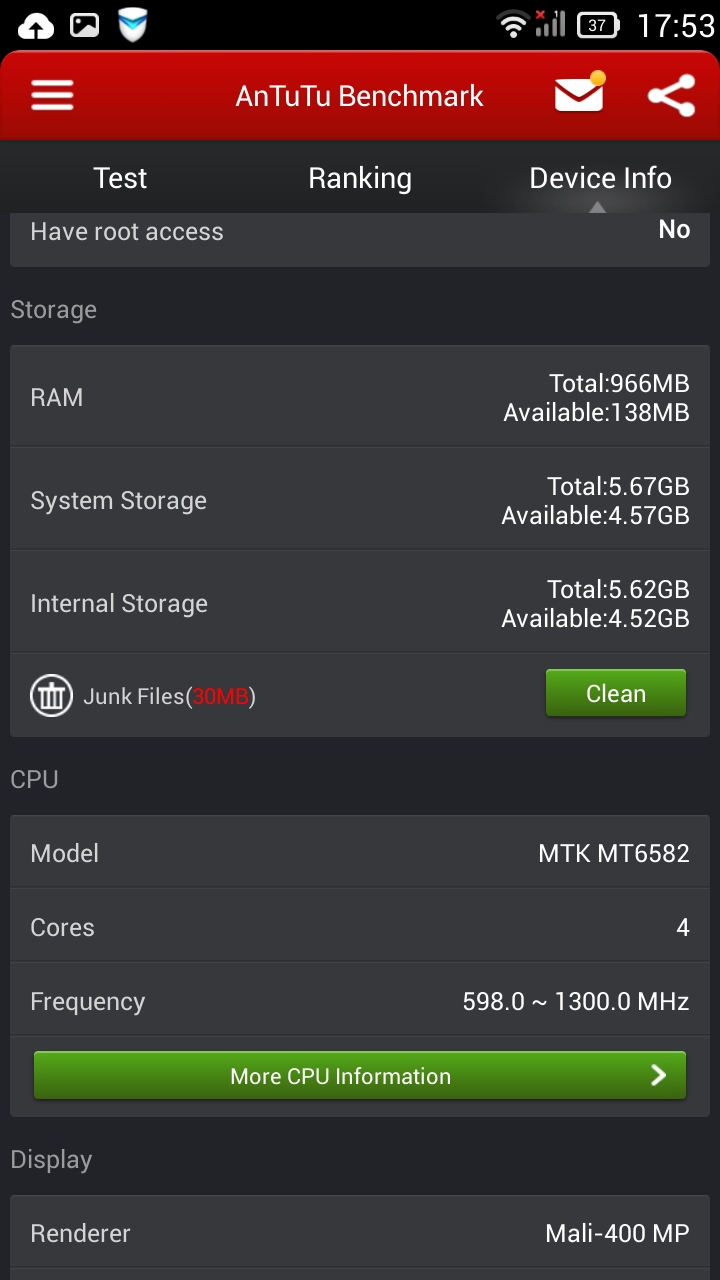Switch to the Ranking tab
This screenshot has width=720, height=1280.
point(360,178)
